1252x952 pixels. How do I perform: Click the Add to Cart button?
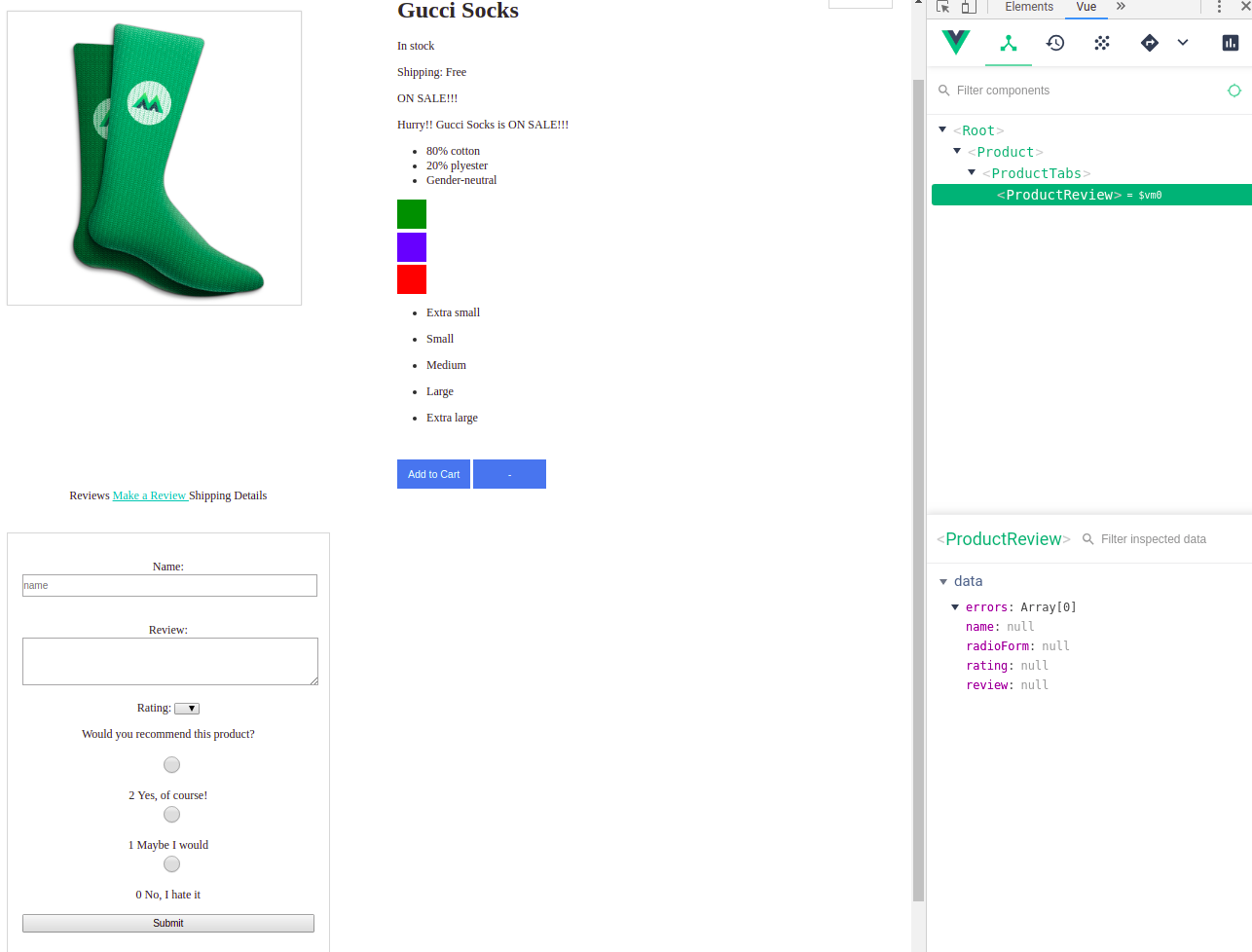(x=433, y=474)
